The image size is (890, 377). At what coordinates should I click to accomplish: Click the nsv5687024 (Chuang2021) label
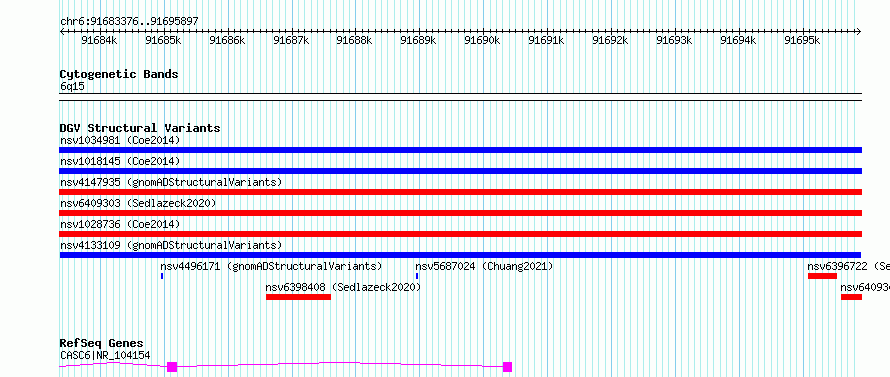pos(484,266)
